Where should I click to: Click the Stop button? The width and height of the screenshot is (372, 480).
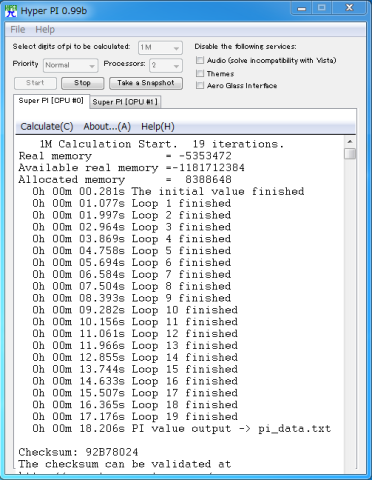point(82,83)
